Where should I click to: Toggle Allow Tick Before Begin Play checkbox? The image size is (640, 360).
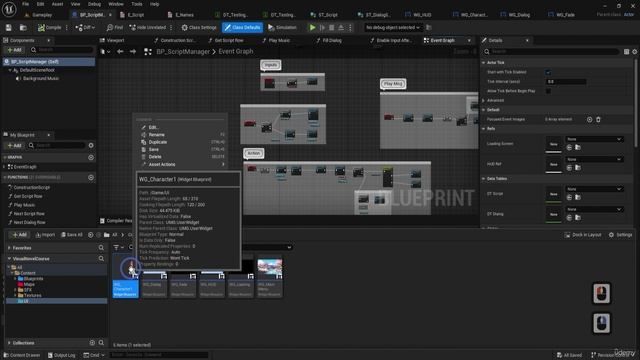548,91
